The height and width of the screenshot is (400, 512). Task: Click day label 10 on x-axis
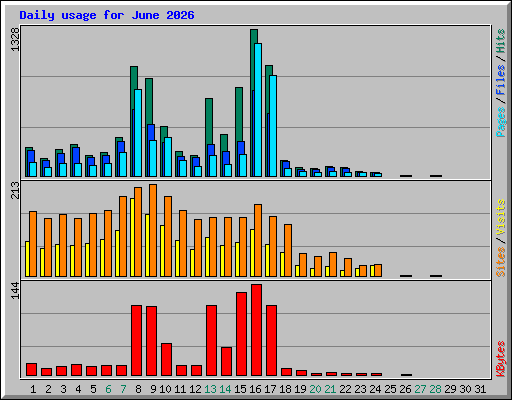[165, 389]
